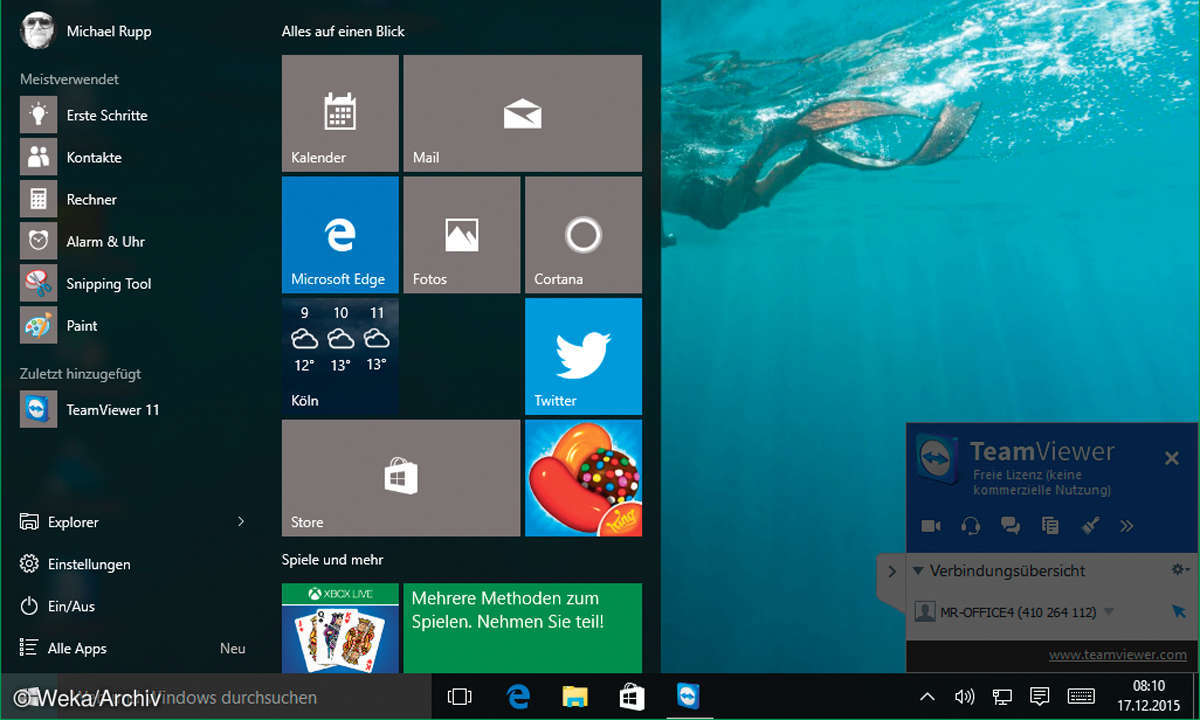The image size is (1200, 720).
Task: Close the TeamViewer panel
Action: pos(1172,458)
